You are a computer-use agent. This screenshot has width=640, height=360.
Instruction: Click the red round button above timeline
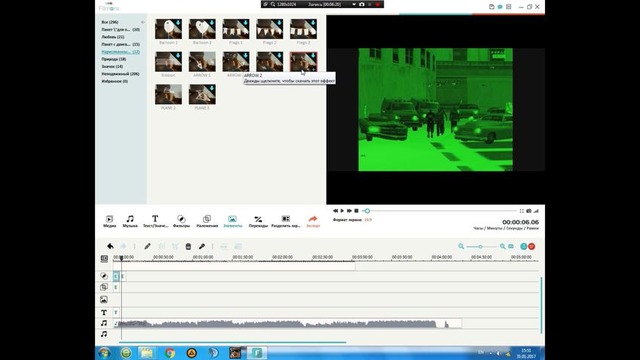531,246
